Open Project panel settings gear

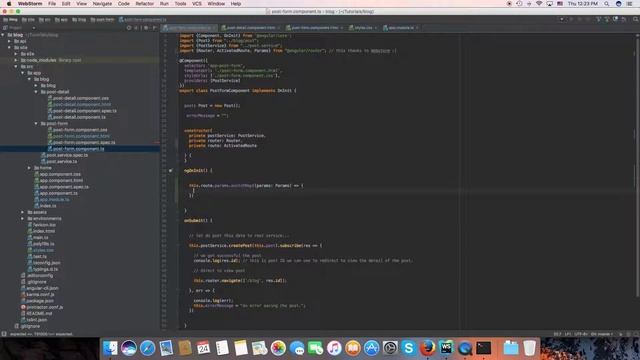click(146, 28)
